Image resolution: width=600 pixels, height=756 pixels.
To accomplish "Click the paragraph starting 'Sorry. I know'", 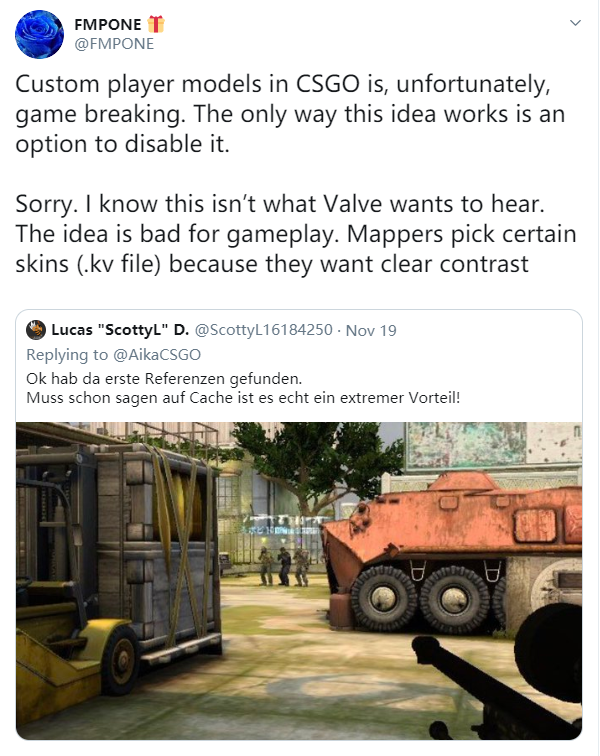I will (x=296, y=234).
